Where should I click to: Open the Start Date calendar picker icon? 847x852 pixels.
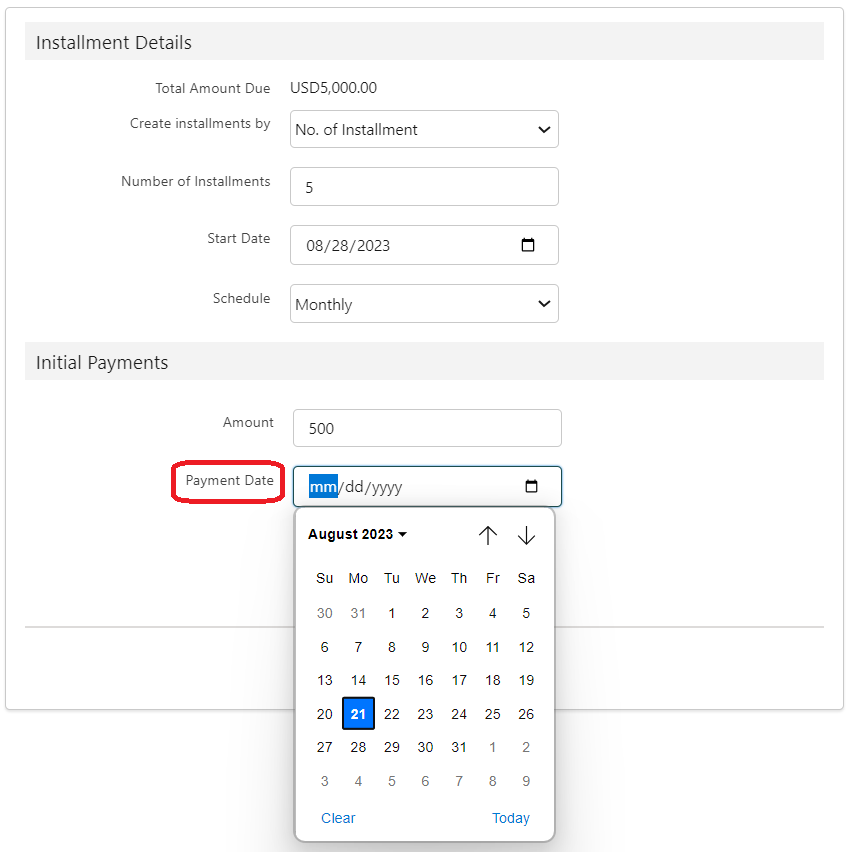529,245
